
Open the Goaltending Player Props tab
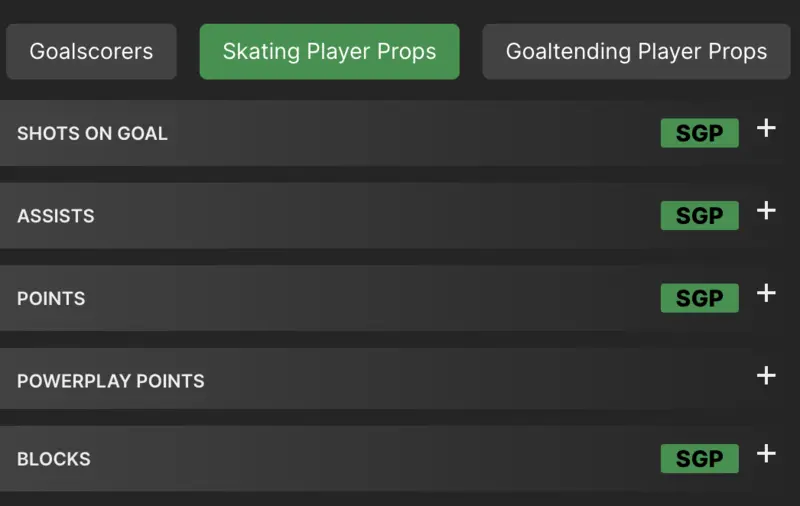tap(636, 52)
